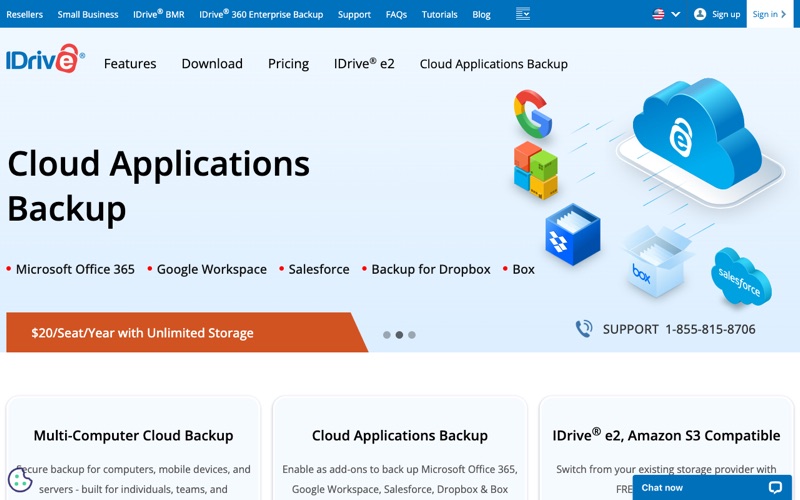Click the Microsoft Office cubes graphic
The image size is (800, 500).
[x=536, y=170]
